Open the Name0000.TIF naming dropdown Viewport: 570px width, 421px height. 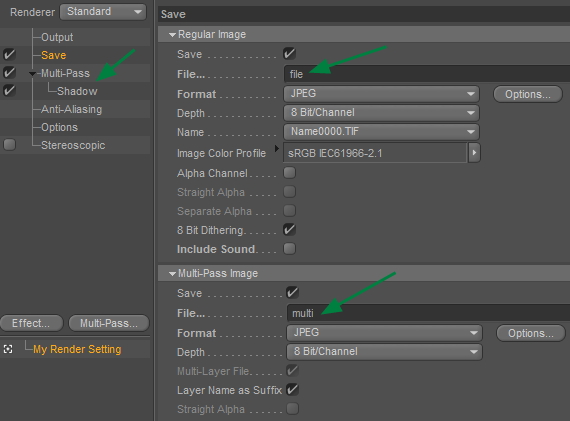coord(381,132)
